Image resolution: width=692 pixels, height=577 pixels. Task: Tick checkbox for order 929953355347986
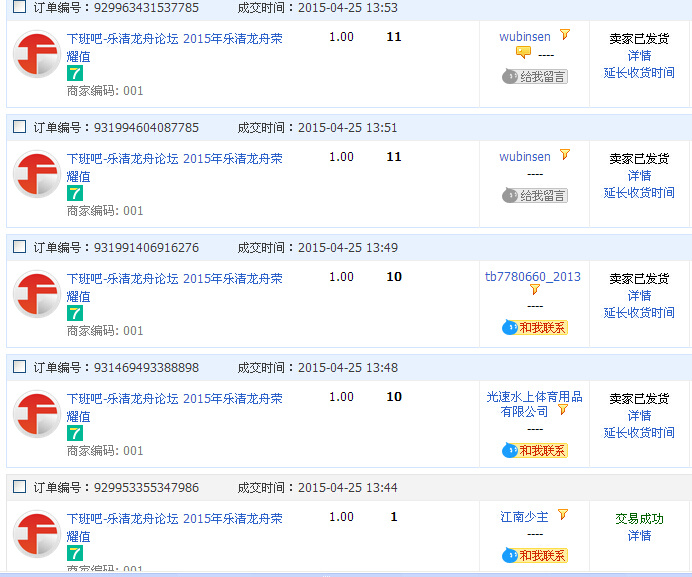pos(19,486)
